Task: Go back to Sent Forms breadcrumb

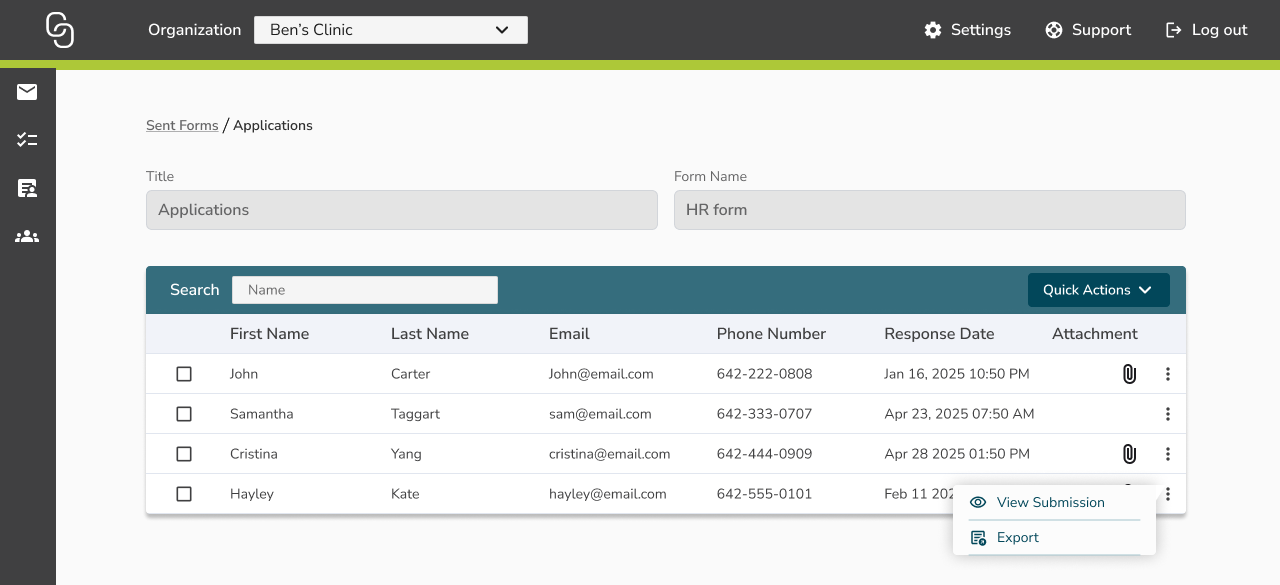Action: click(182, 125)
